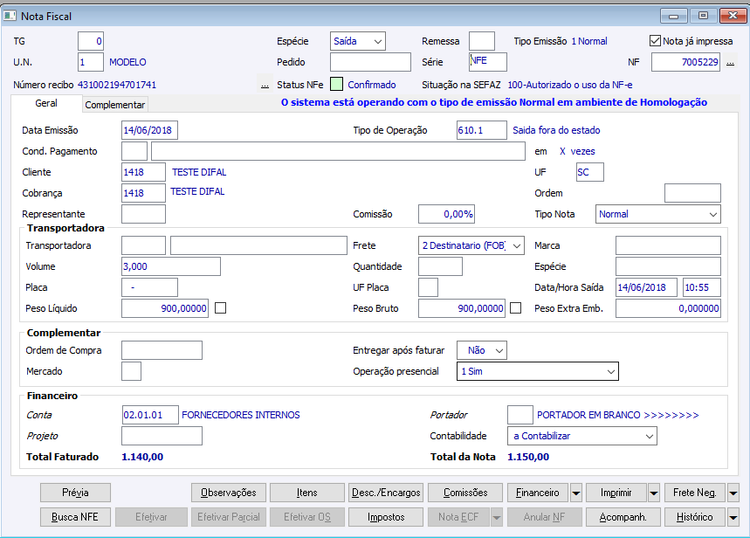750x538 pixels.
Task: Click the Placa input field
Action: pos(150,287)
